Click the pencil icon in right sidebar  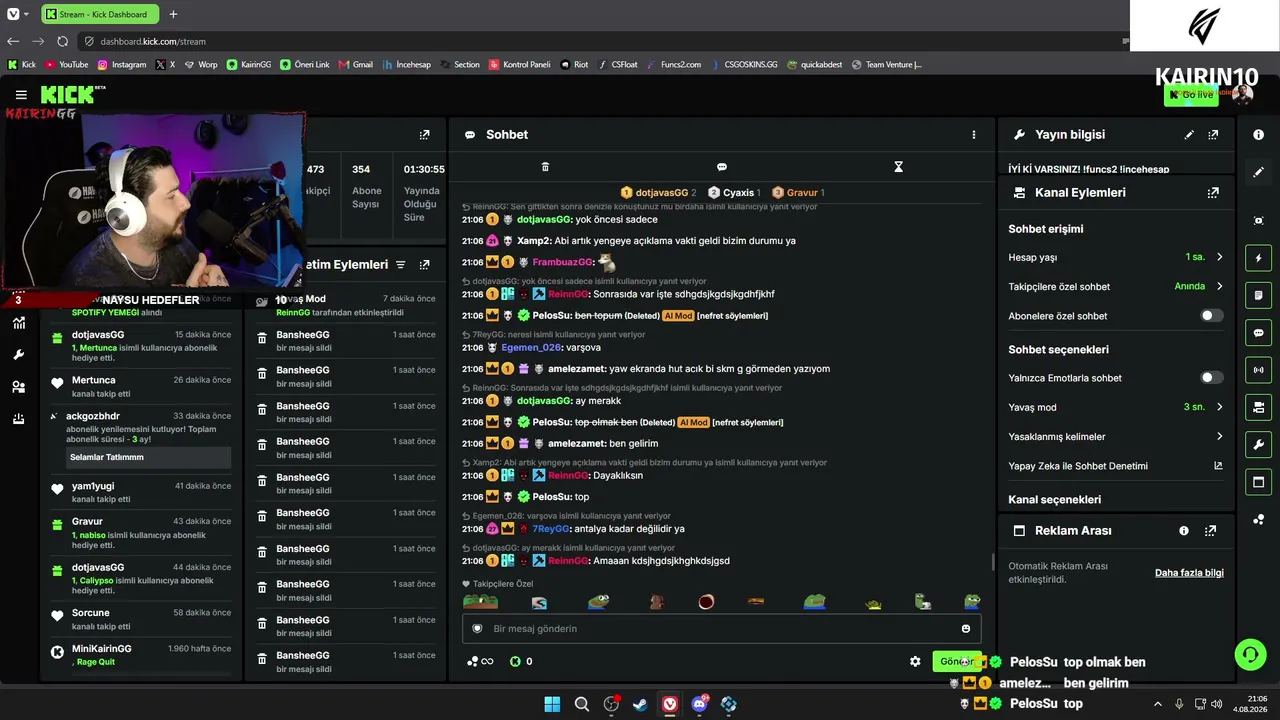[x=1258, y=172]
